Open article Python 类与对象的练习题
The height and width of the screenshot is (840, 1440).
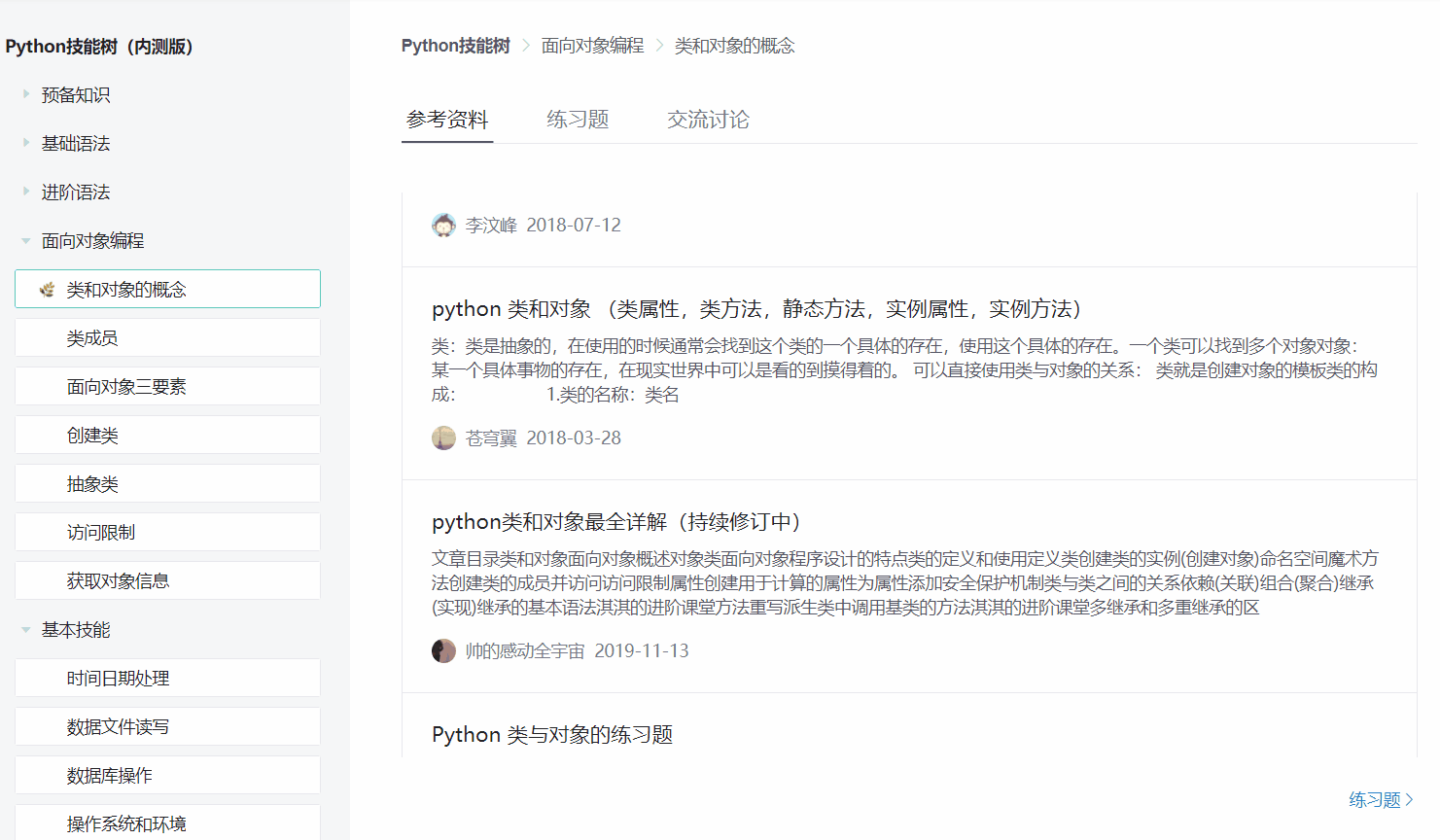[x=552, y=735]
